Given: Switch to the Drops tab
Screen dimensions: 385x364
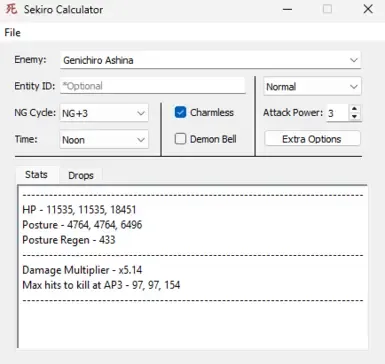Looking at the screenshot, I should pyautogui.click(x=81, y=176).
